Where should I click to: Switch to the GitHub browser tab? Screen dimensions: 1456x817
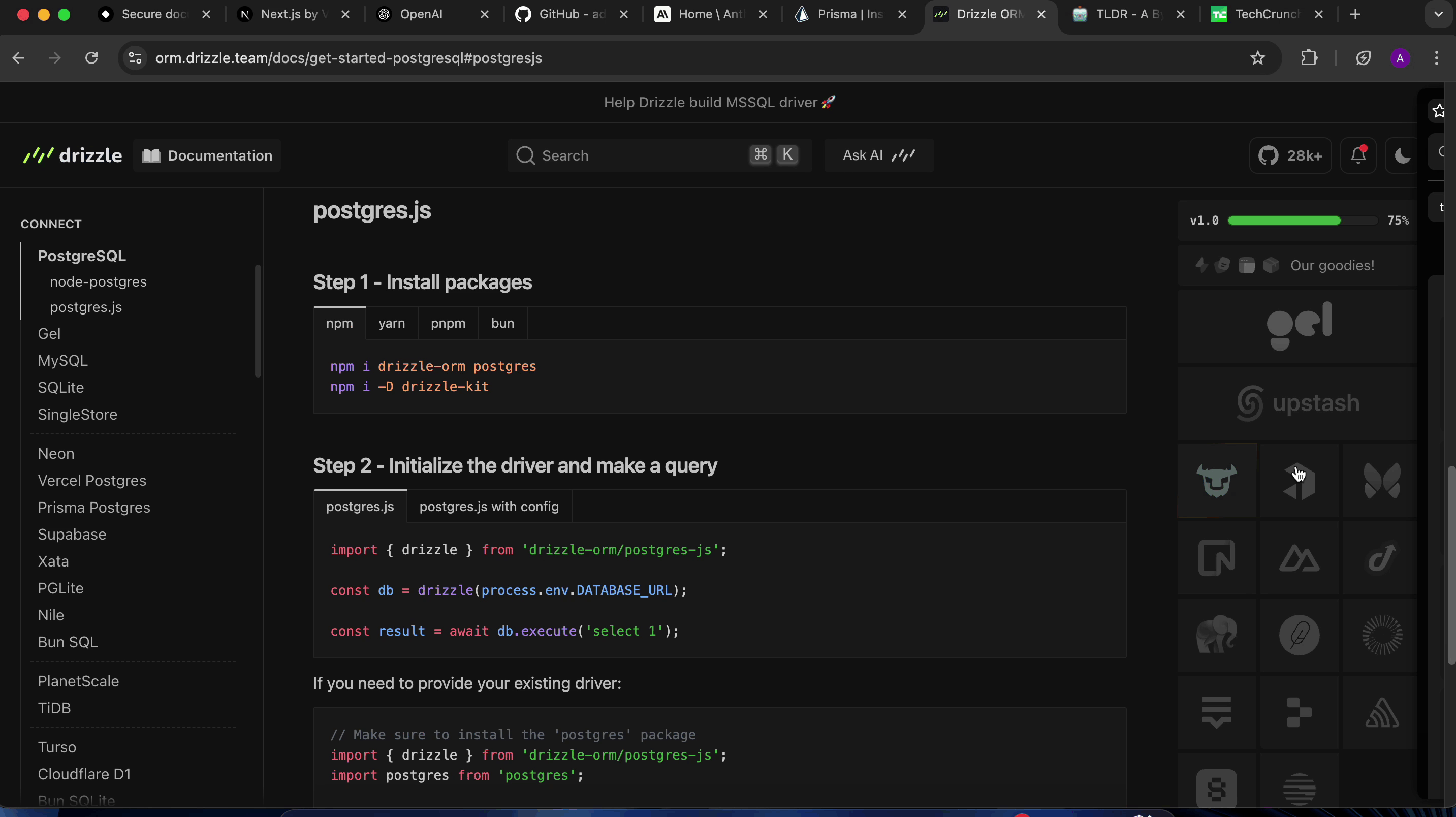coord(572,15)
